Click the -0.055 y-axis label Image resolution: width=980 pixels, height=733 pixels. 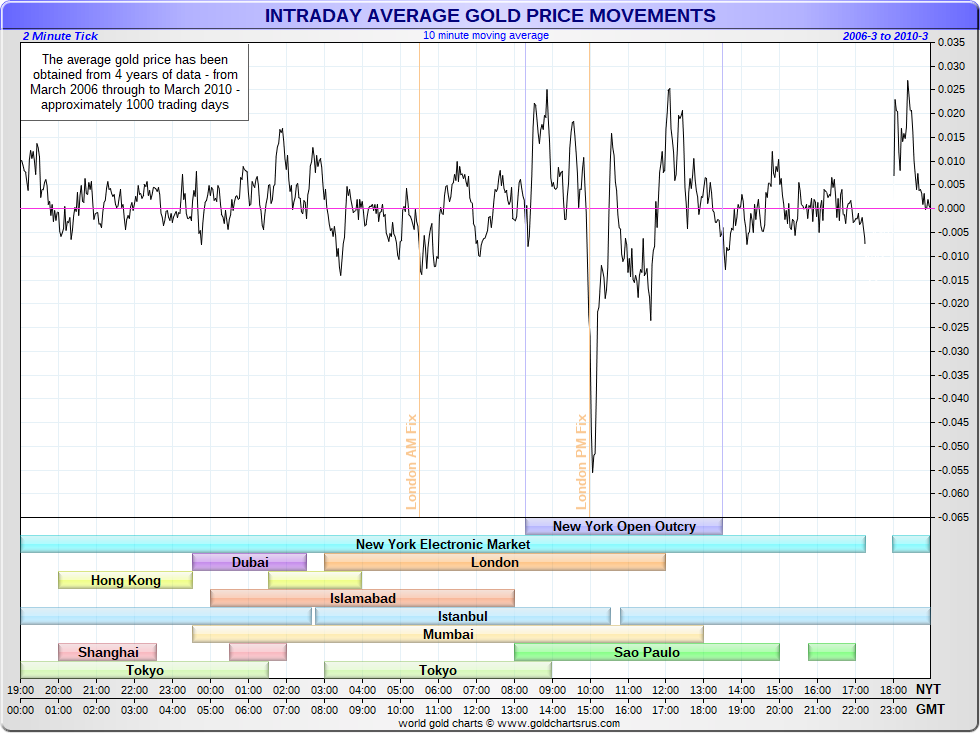coord(951,470)
